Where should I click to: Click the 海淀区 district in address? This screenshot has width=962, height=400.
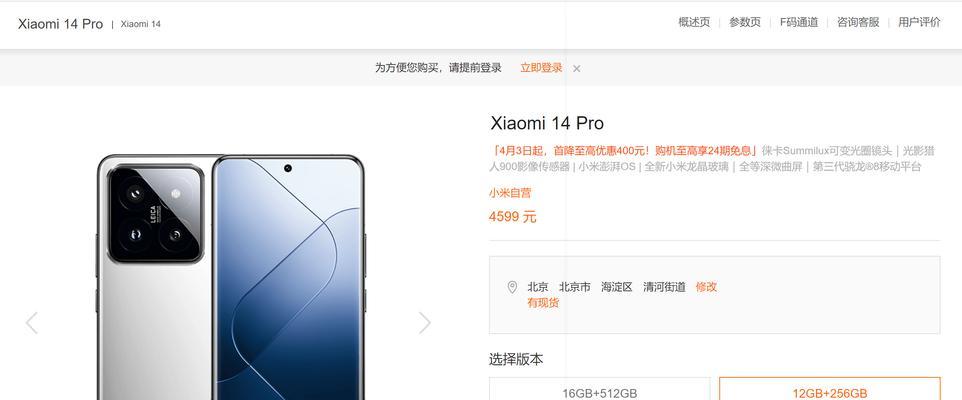tap(617, 287)
